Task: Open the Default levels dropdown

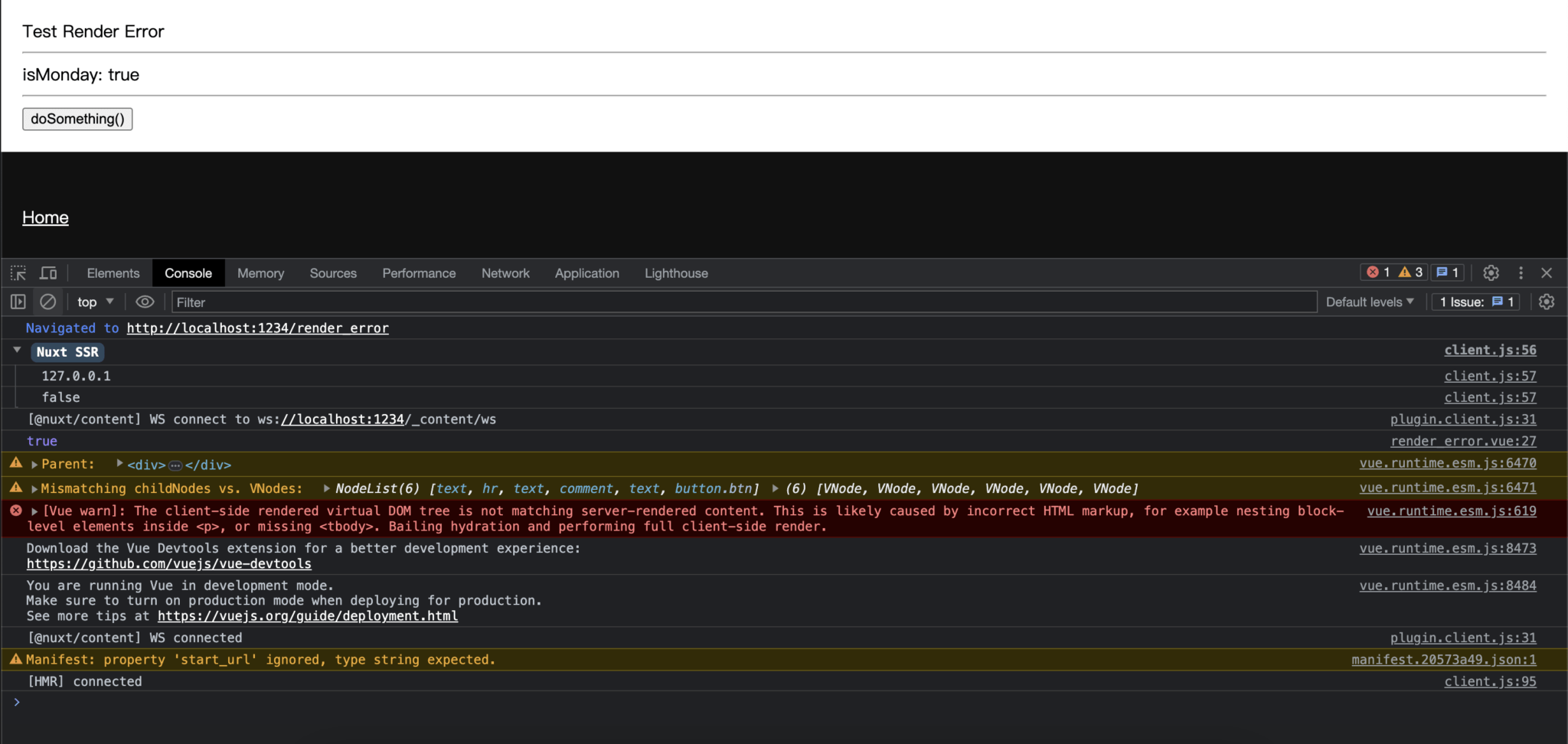Action: click(x=1369, y=302)
